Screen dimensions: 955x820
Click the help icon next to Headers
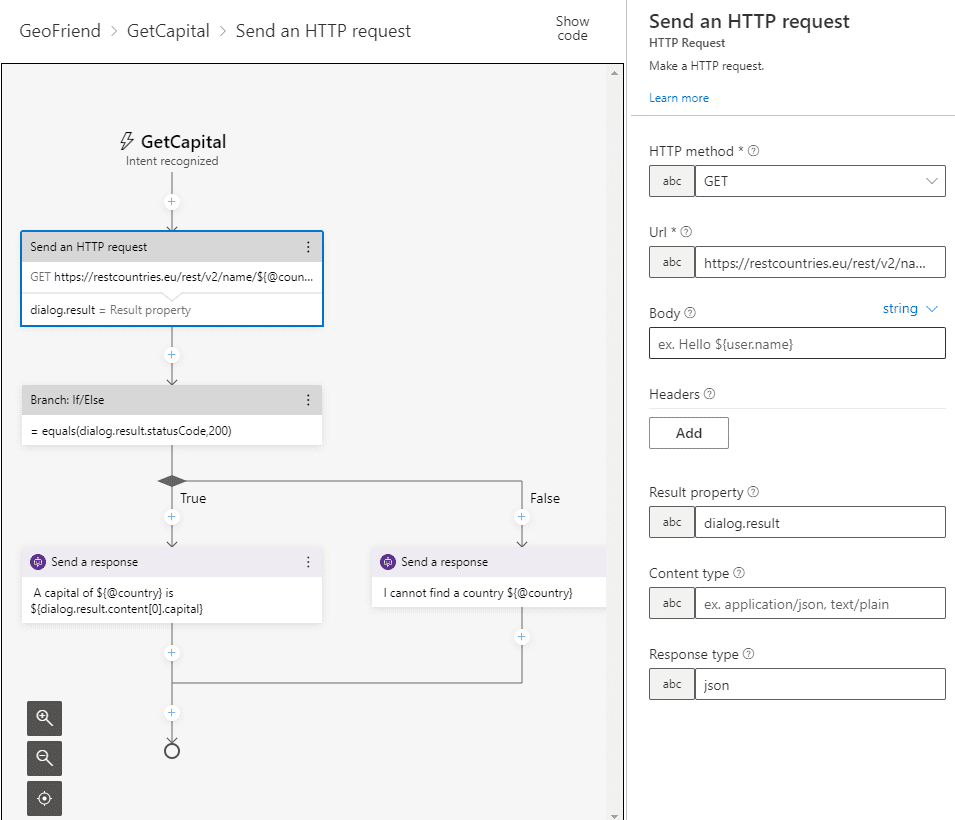(709, 394)
